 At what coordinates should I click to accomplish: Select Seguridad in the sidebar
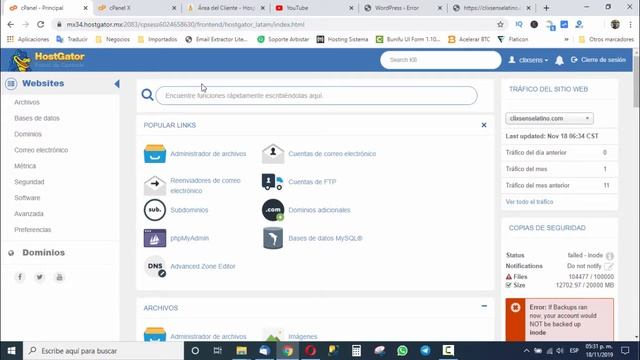click(29, 182)
